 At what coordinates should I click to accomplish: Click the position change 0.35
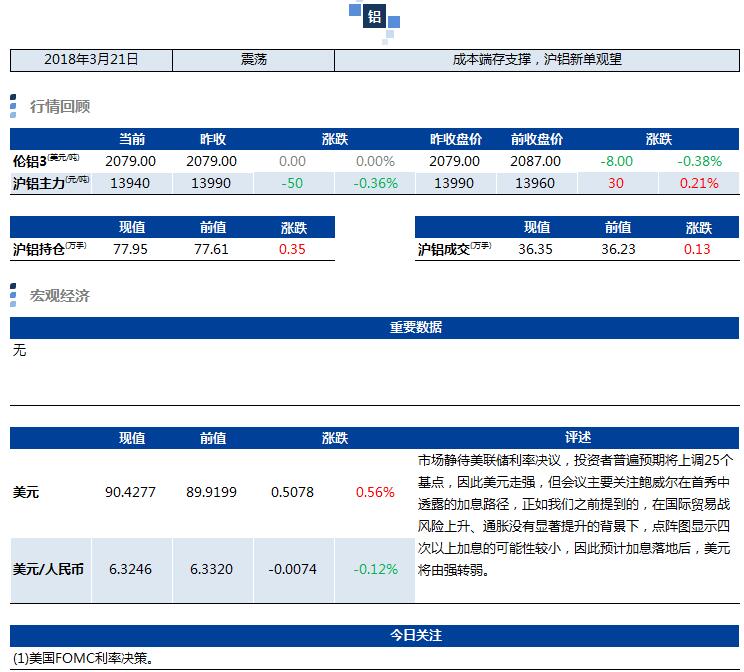(x=292, y=249)
